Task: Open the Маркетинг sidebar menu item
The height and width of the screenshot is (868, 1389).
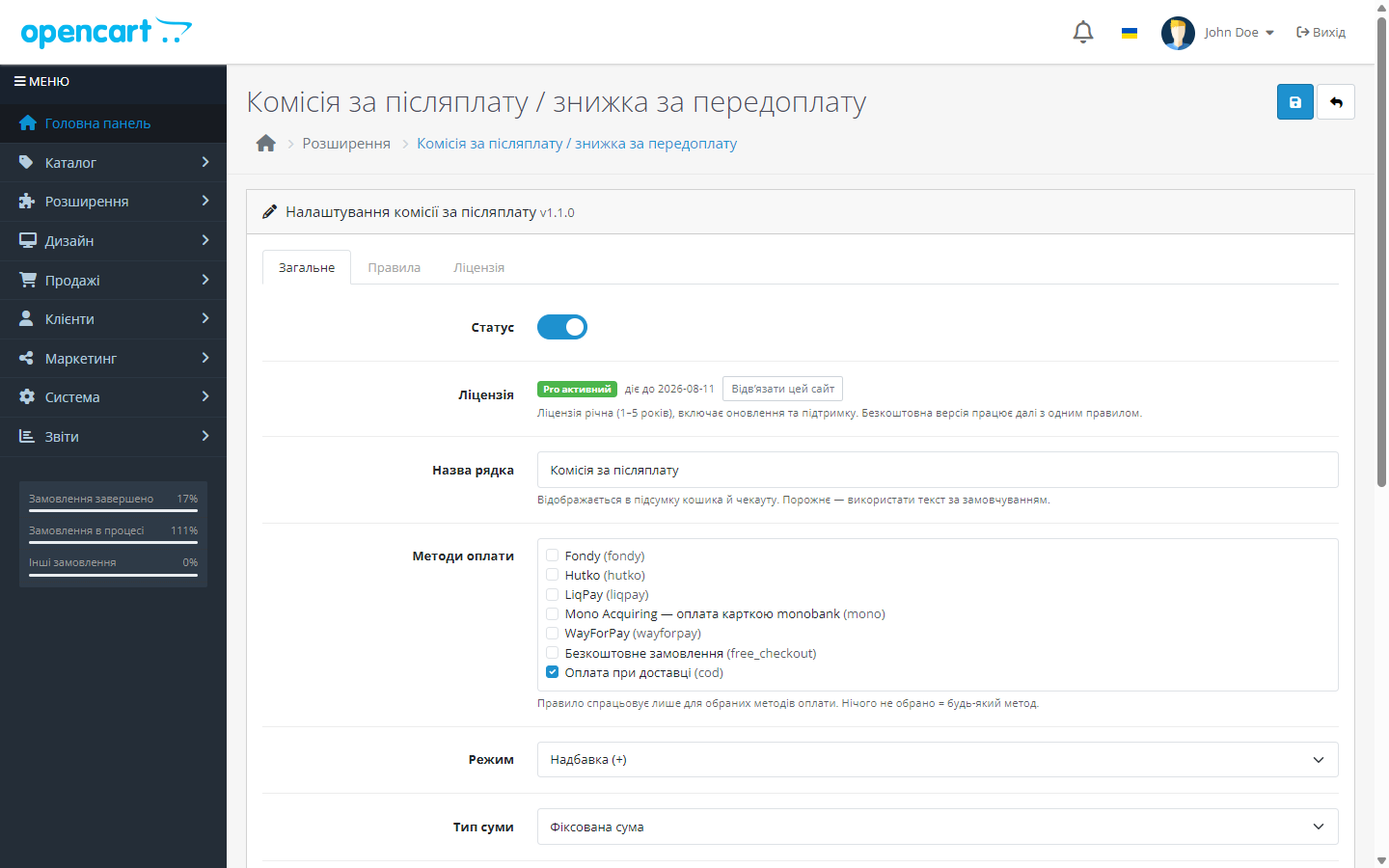Action: point(113,359)
